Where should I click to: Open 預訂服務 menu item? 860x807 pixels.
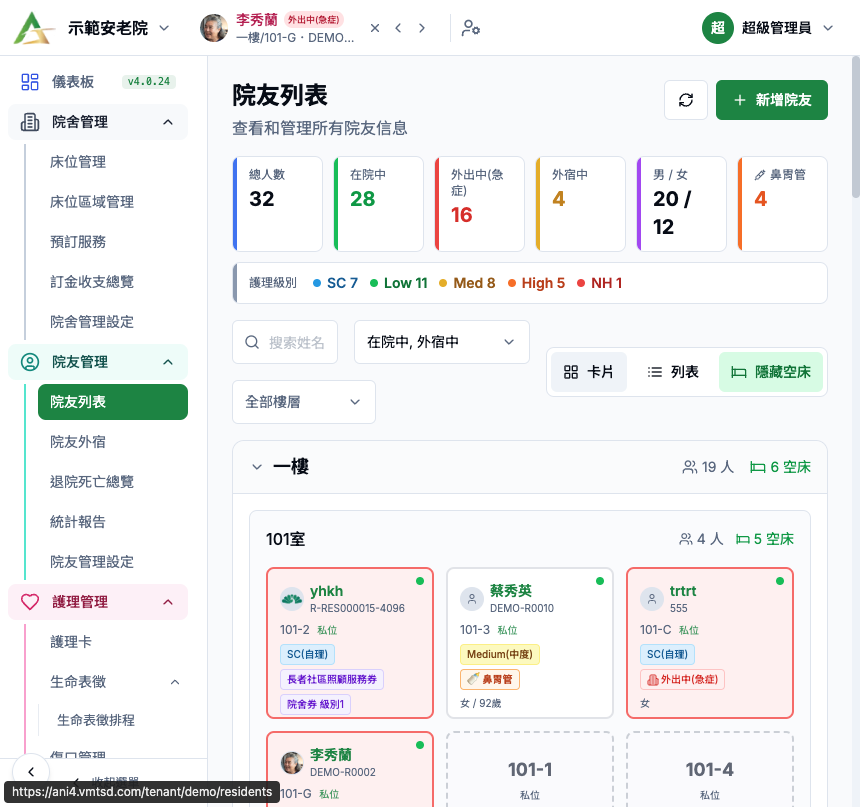click(x=78, y=242)
